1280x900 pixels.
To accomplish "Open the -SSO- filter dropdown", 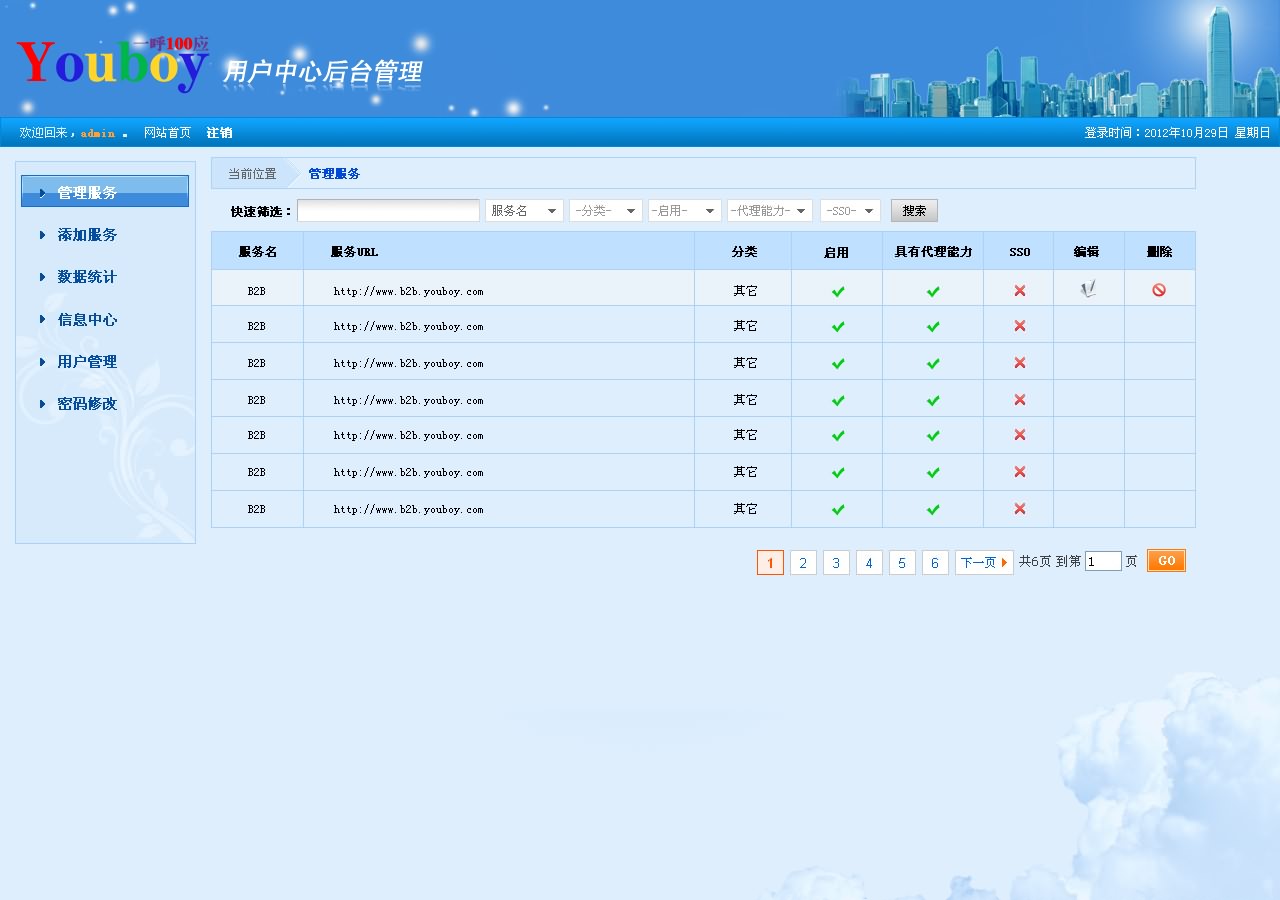I will (x=850, y=211).
